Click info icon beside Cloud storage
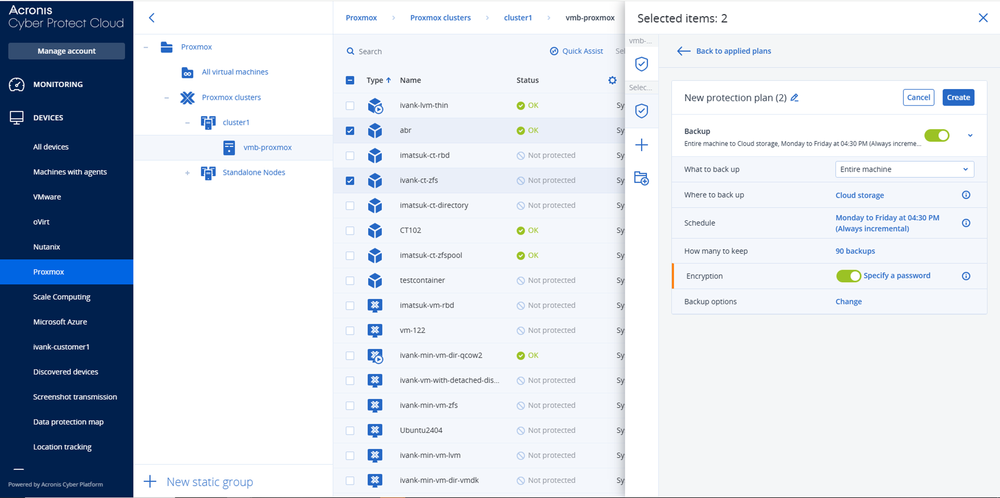The image size is (1000, 498). coord(966,195)
